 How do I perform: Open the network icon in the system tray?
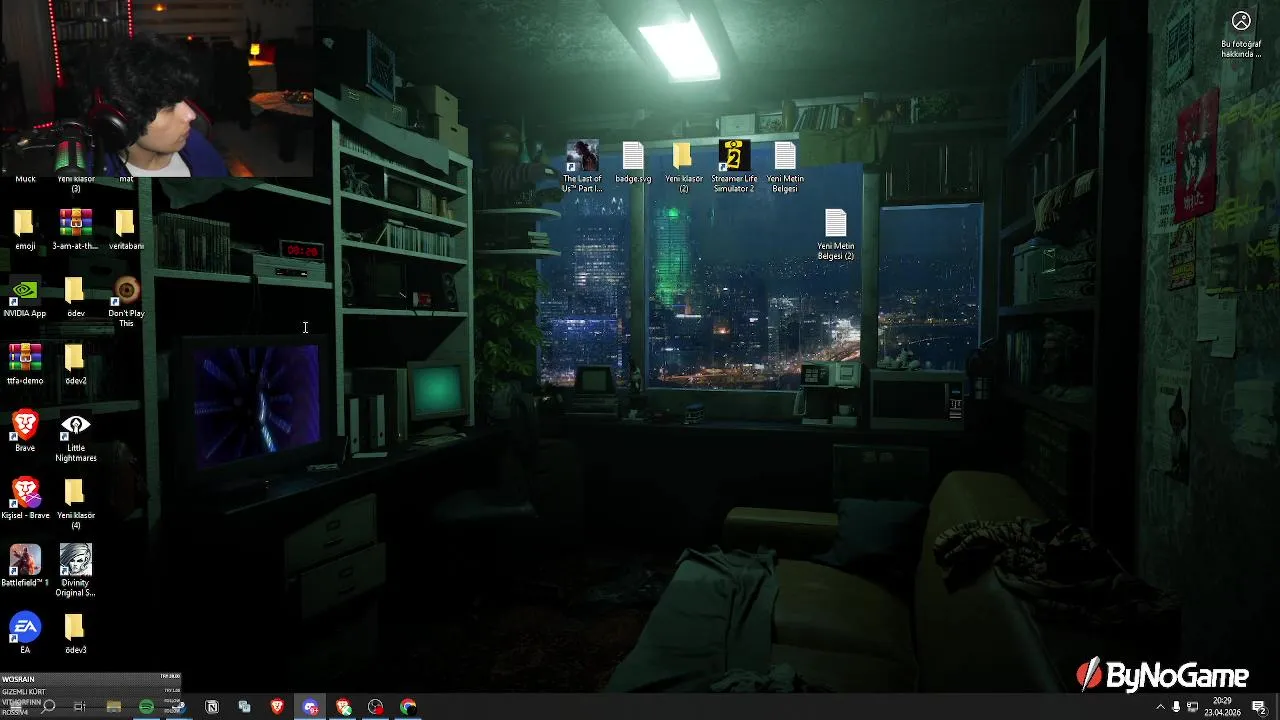1192,707
